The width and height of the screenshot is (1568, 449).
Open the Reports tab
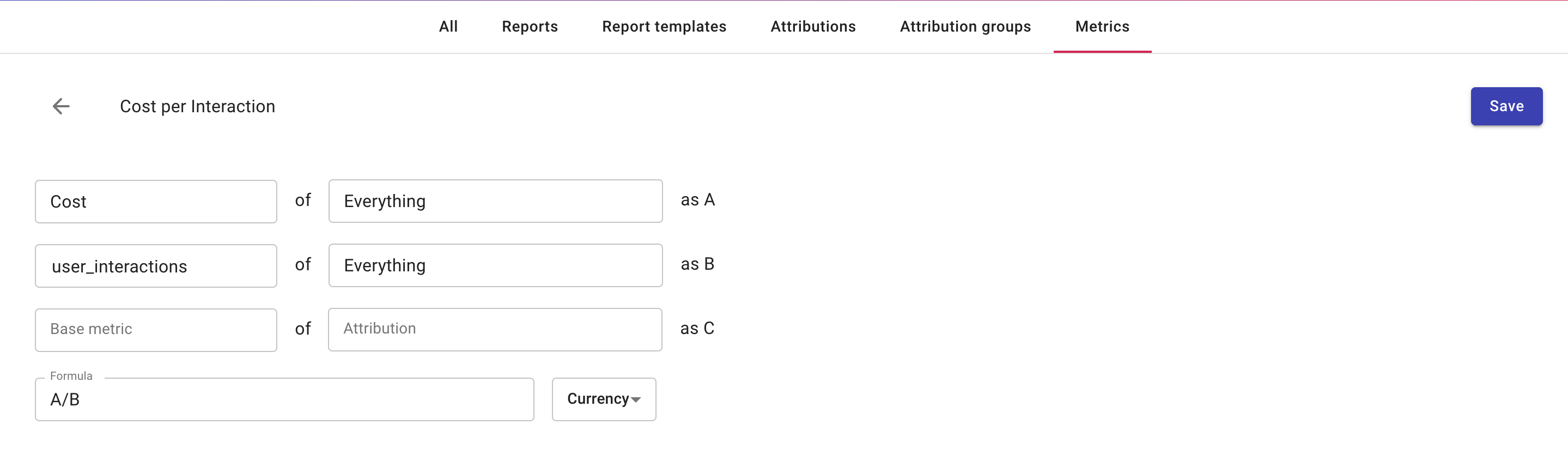pyautogui.click(x=530, y=27)
